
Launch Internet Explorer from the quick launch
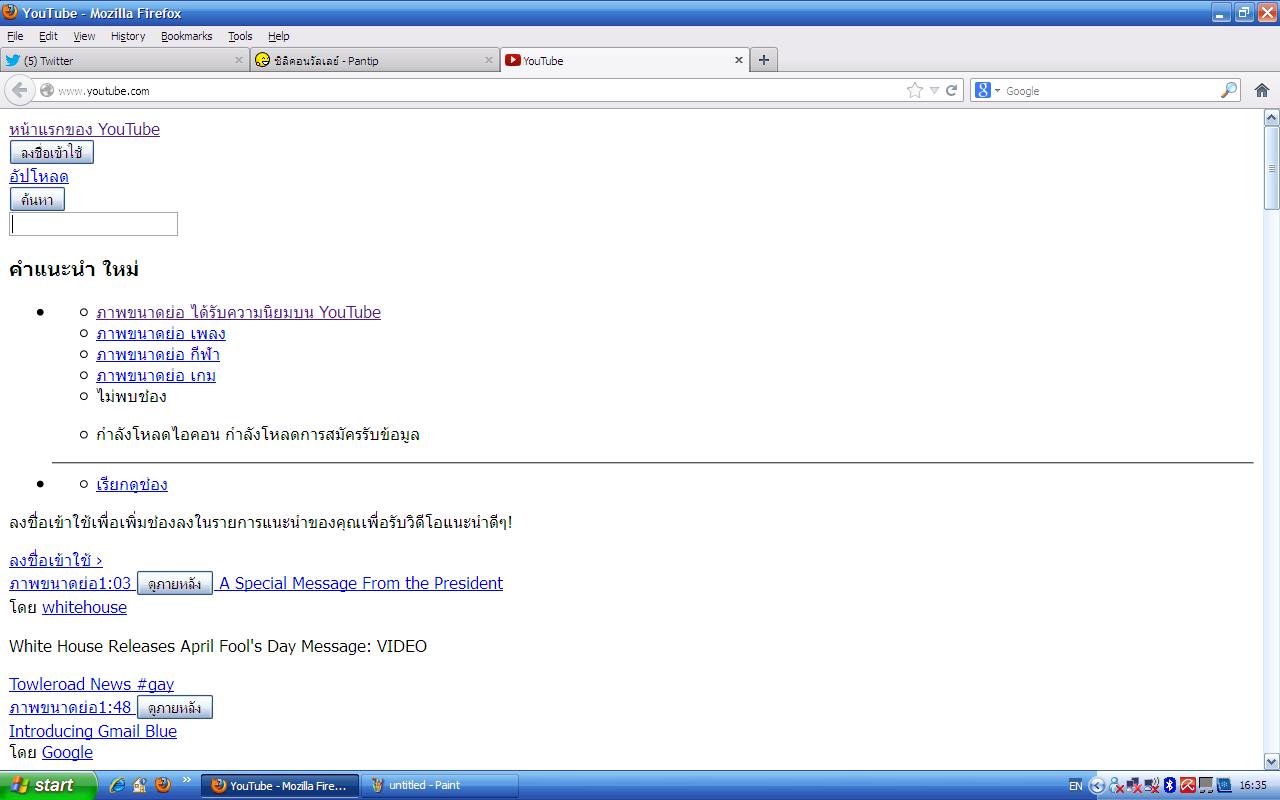click(x=117, y=785)
